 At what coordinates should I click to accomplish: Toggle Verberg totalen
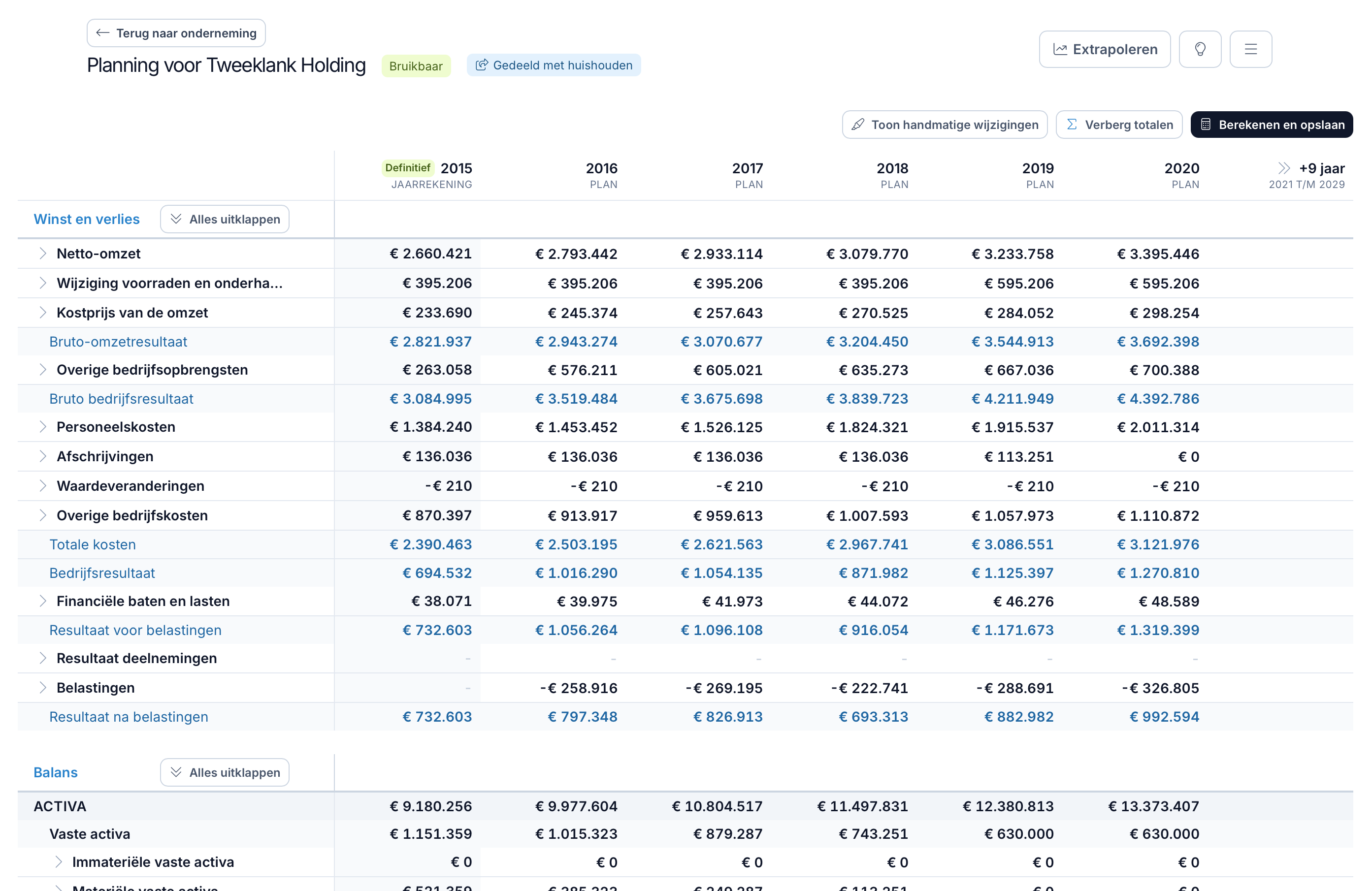(x=1118, y=125)
